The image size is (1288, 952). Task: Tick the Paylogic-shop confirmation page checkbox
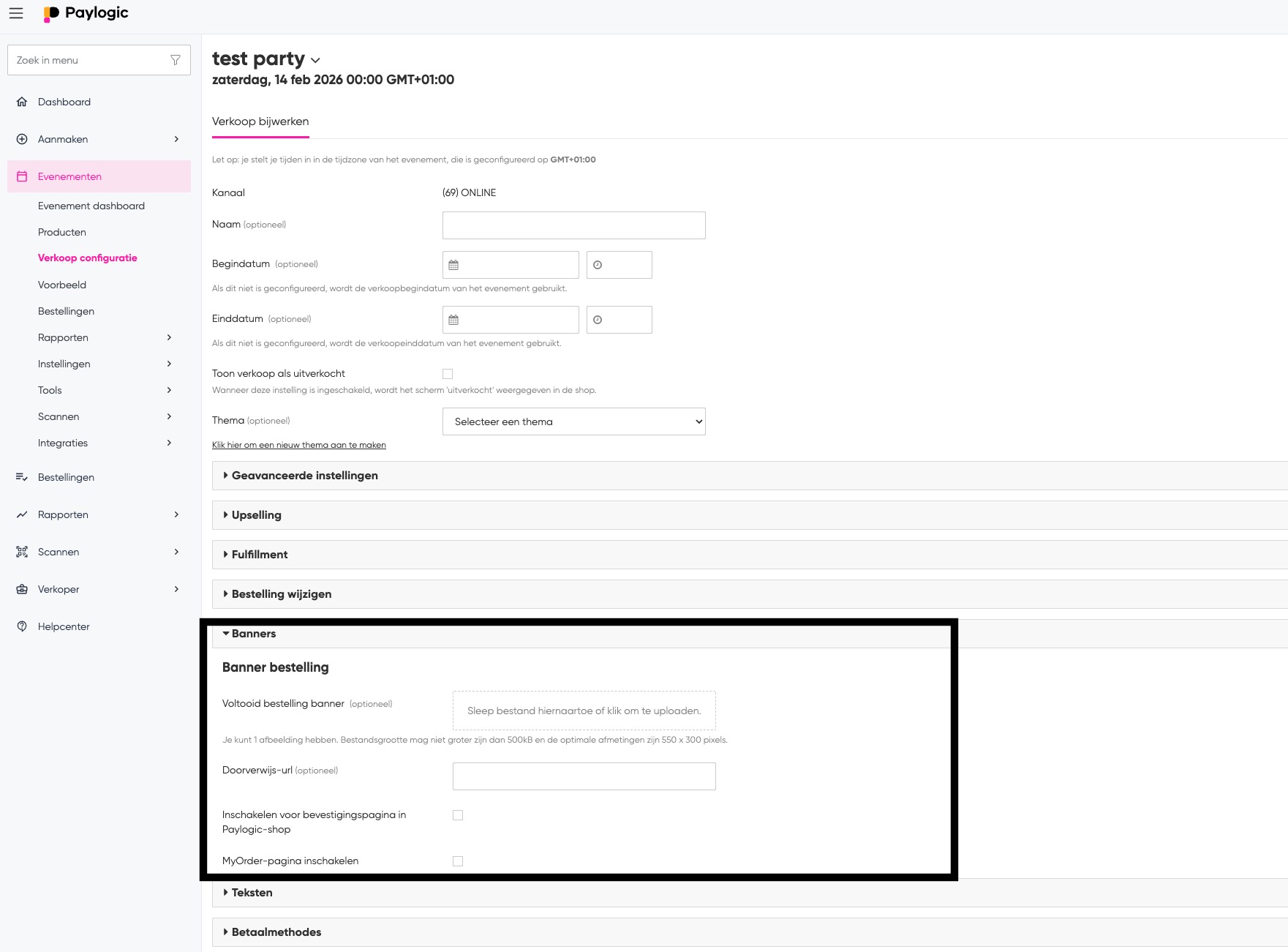pyautogui.click(x=458, y=815)
